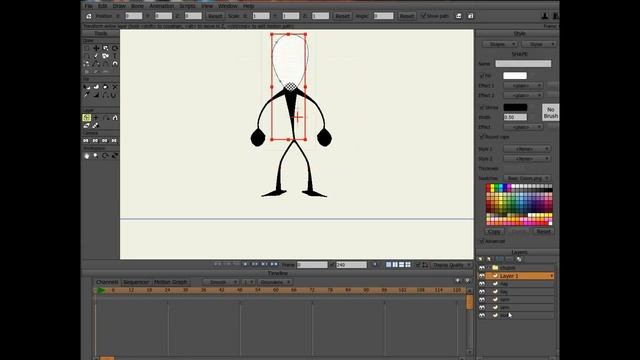Select the Translate Points cross-arrow tool

coord(96,48)
